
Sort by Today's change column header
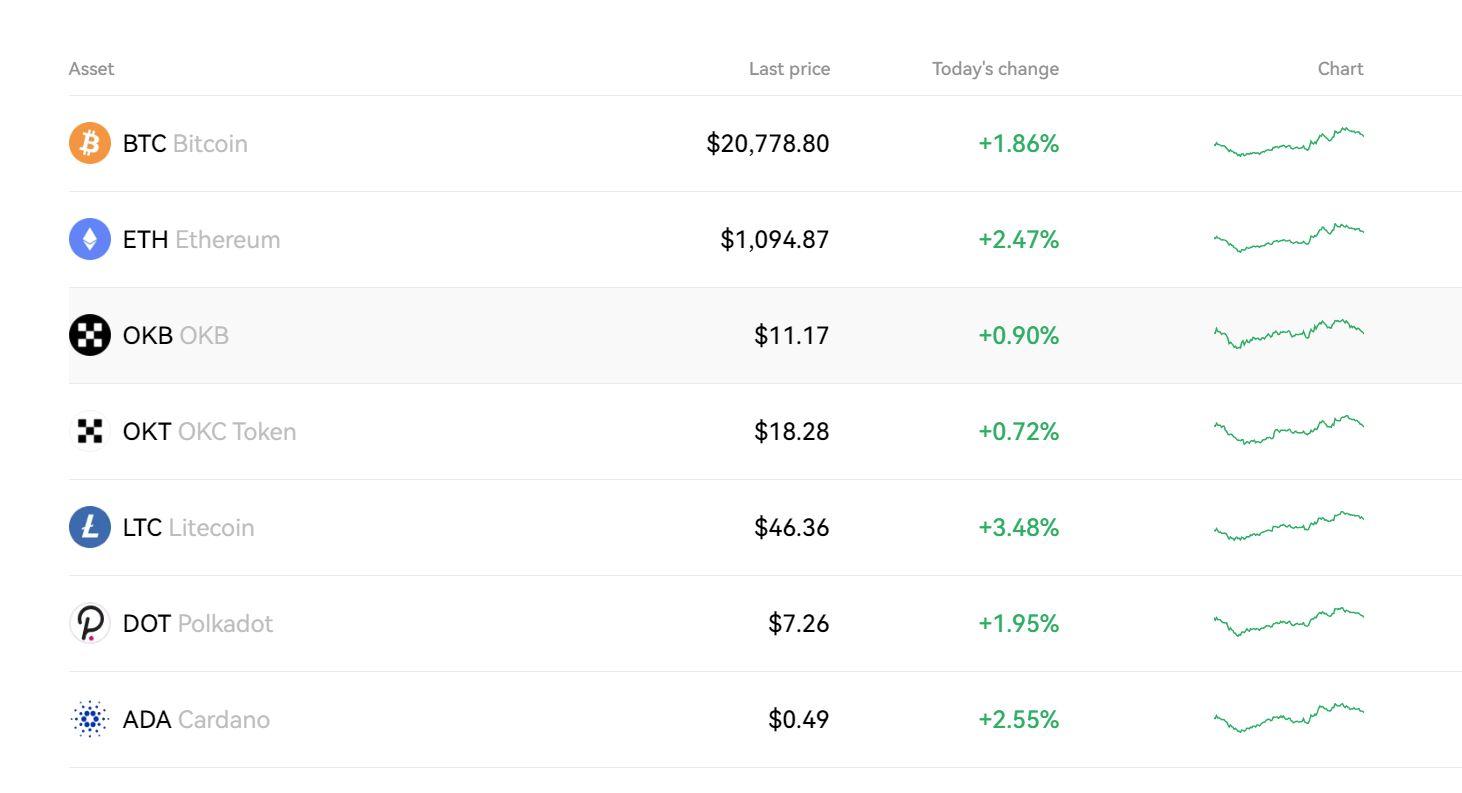pyautogui.click(x=995, y=69)
